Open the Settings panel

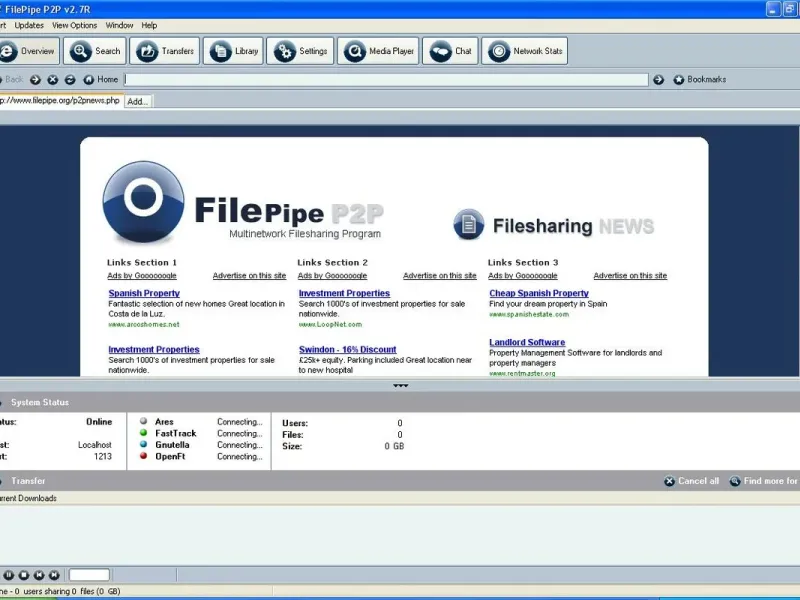tap(300, 51)
